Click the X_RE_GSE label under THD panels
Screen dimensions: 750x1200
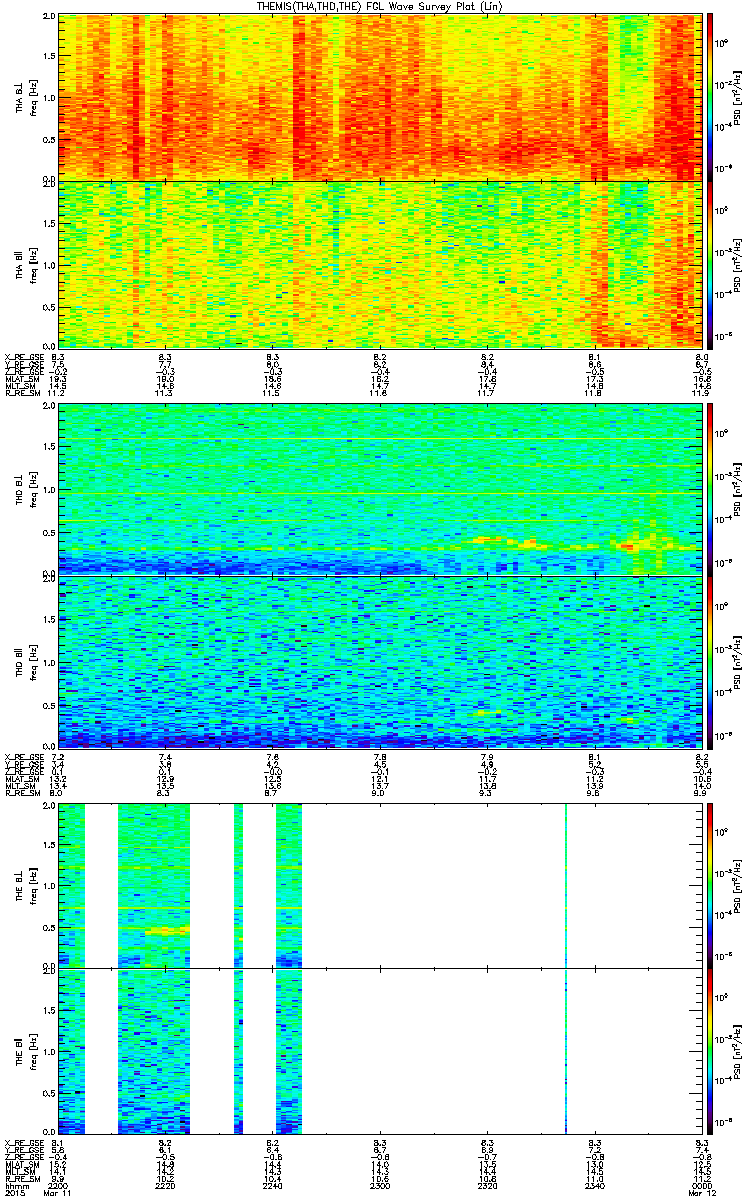click(x=22, y=756)
